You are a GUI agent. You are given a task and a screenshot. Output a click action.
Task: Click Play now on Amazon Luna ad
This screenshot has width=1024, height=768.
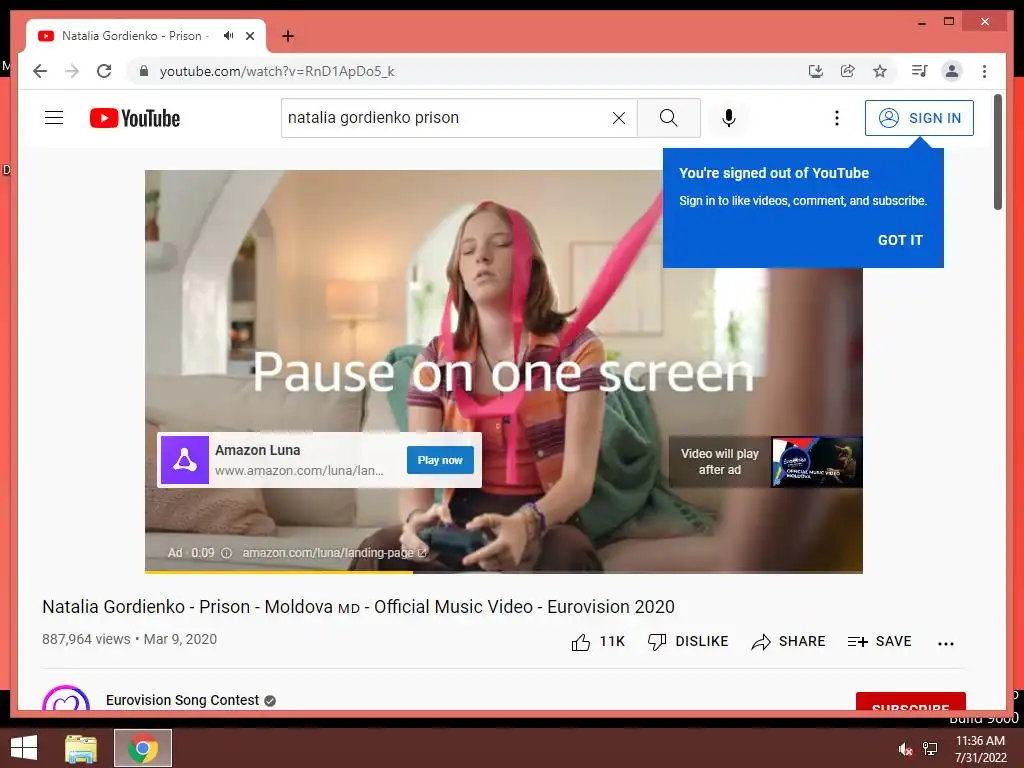coord(440,460)
